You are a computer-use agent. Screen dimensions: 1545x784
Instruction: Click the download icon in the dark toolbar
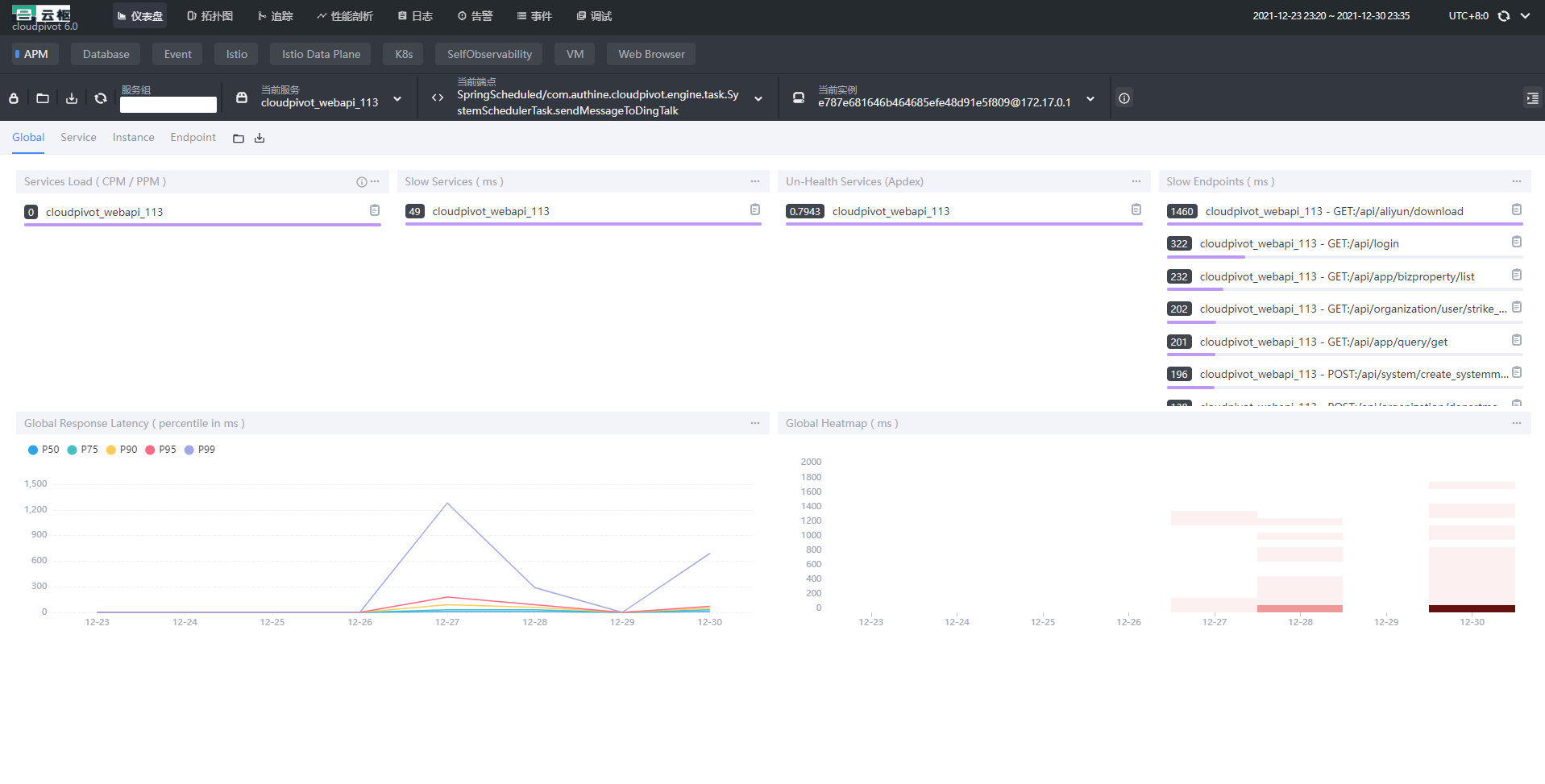[72, 98]
